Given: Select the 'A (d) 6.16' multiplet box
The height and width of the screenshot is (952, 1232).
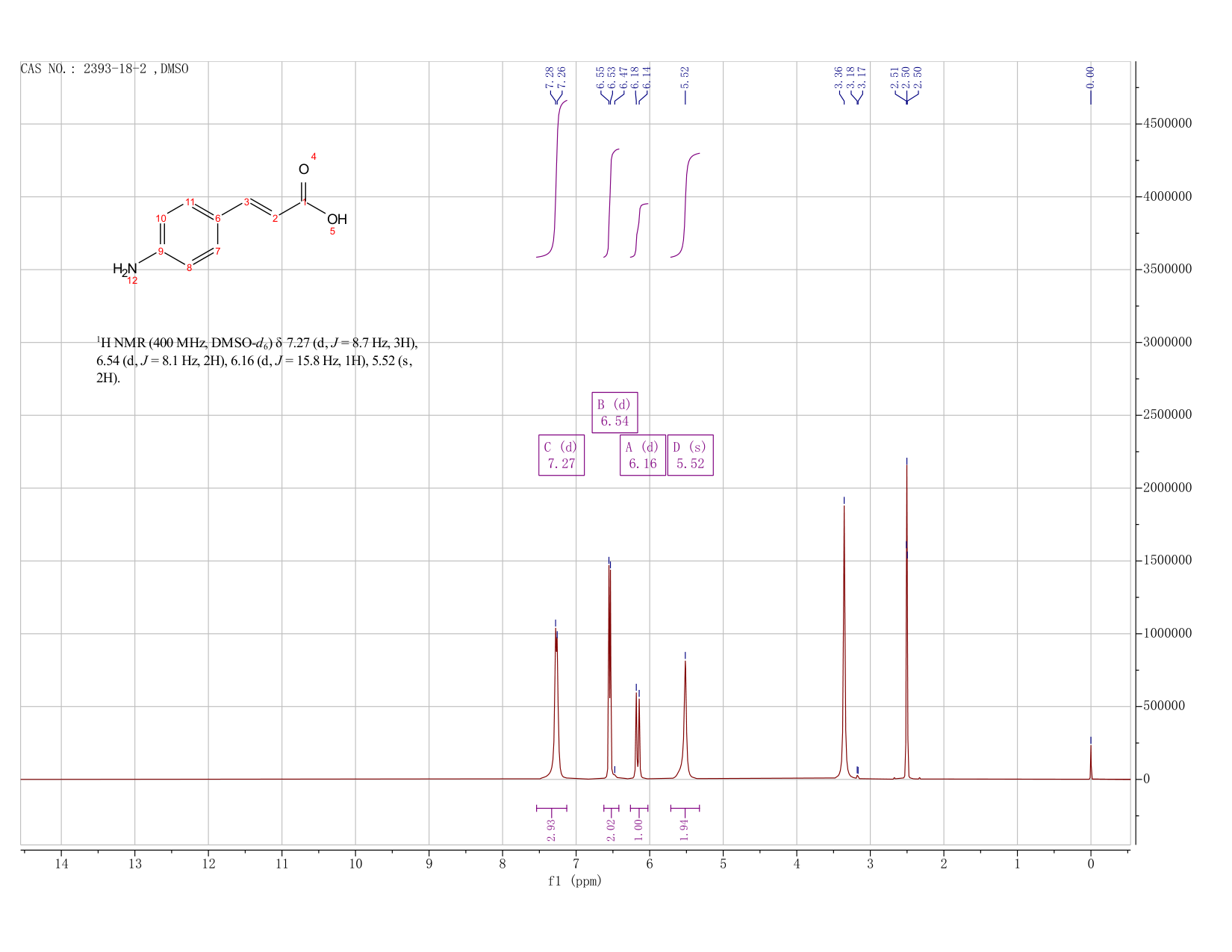Looking at the screenshot, I should (x=642, y=455).
